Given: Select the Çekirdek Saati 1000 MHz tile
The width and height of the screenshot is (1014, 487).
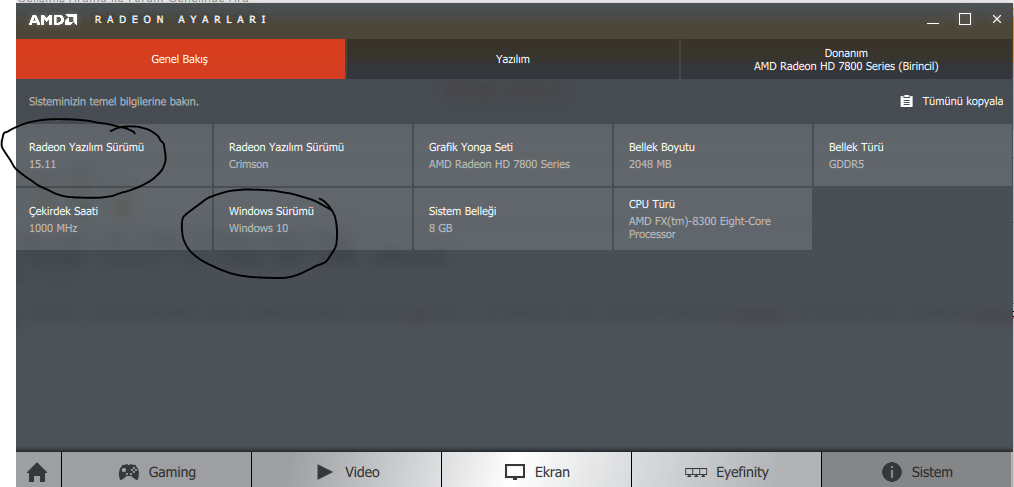Looking at the screenshot, I should (x=114, y=219).
